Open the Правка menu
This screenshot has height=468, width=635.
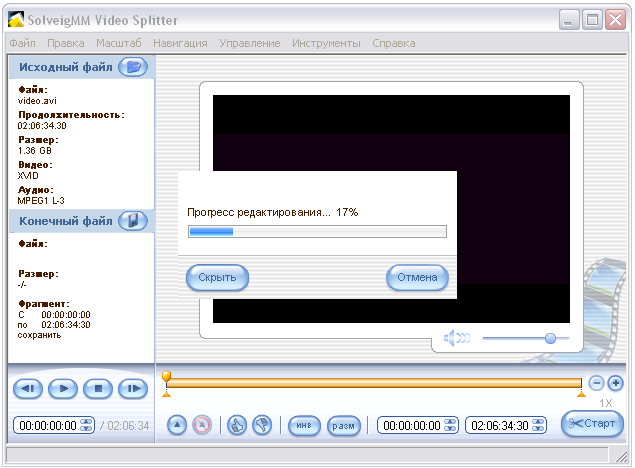tap(66, 43)
